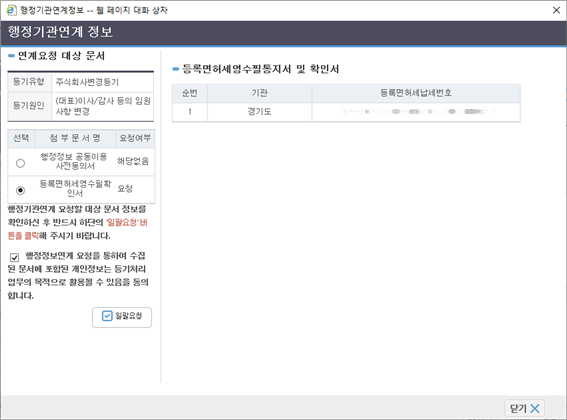Click the 등록면허세납세번호 column header
The width and height of the screenshot is (567, 420).
pos(416,93)
